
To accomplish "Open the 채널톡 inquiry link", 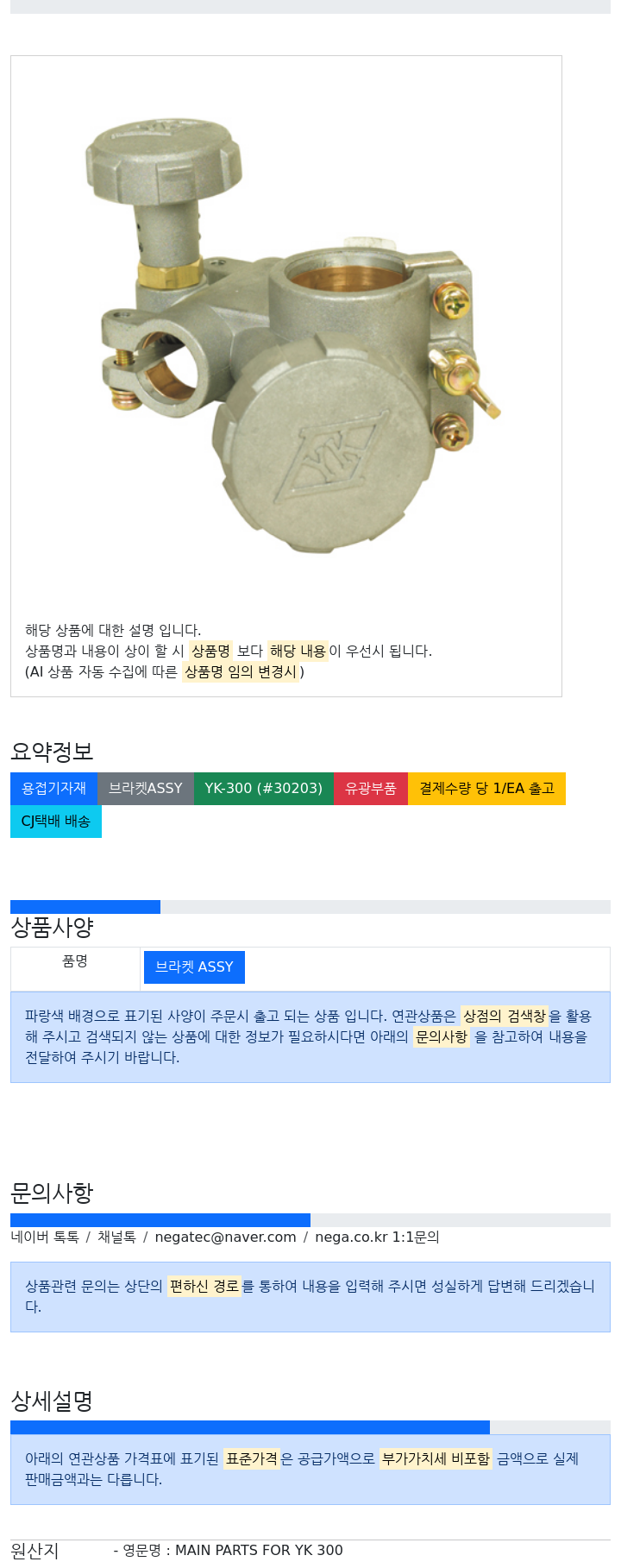I will click(116, 1237).
